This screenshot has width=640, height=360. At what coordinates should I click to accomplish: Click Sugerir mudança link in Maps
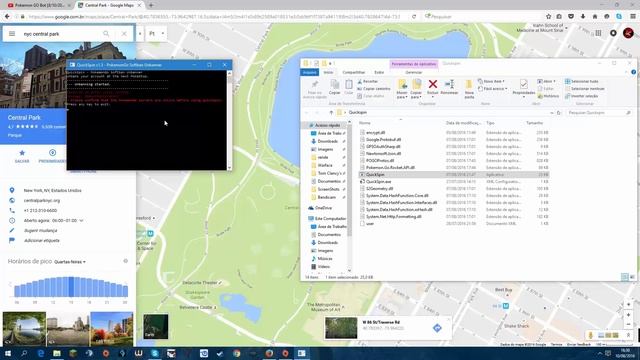[40, 231]
